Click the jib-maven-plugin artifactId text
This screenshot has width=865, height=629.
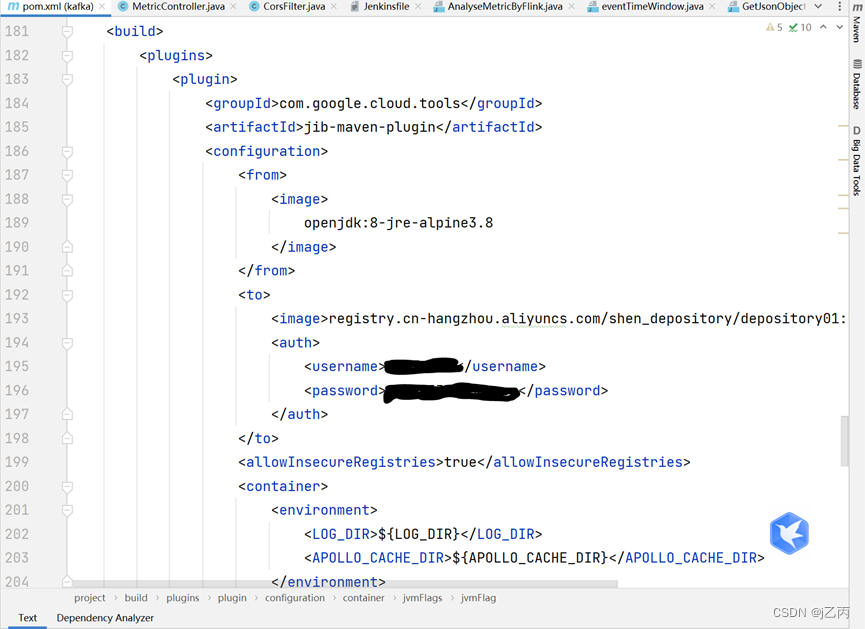(x=370, y=127)
